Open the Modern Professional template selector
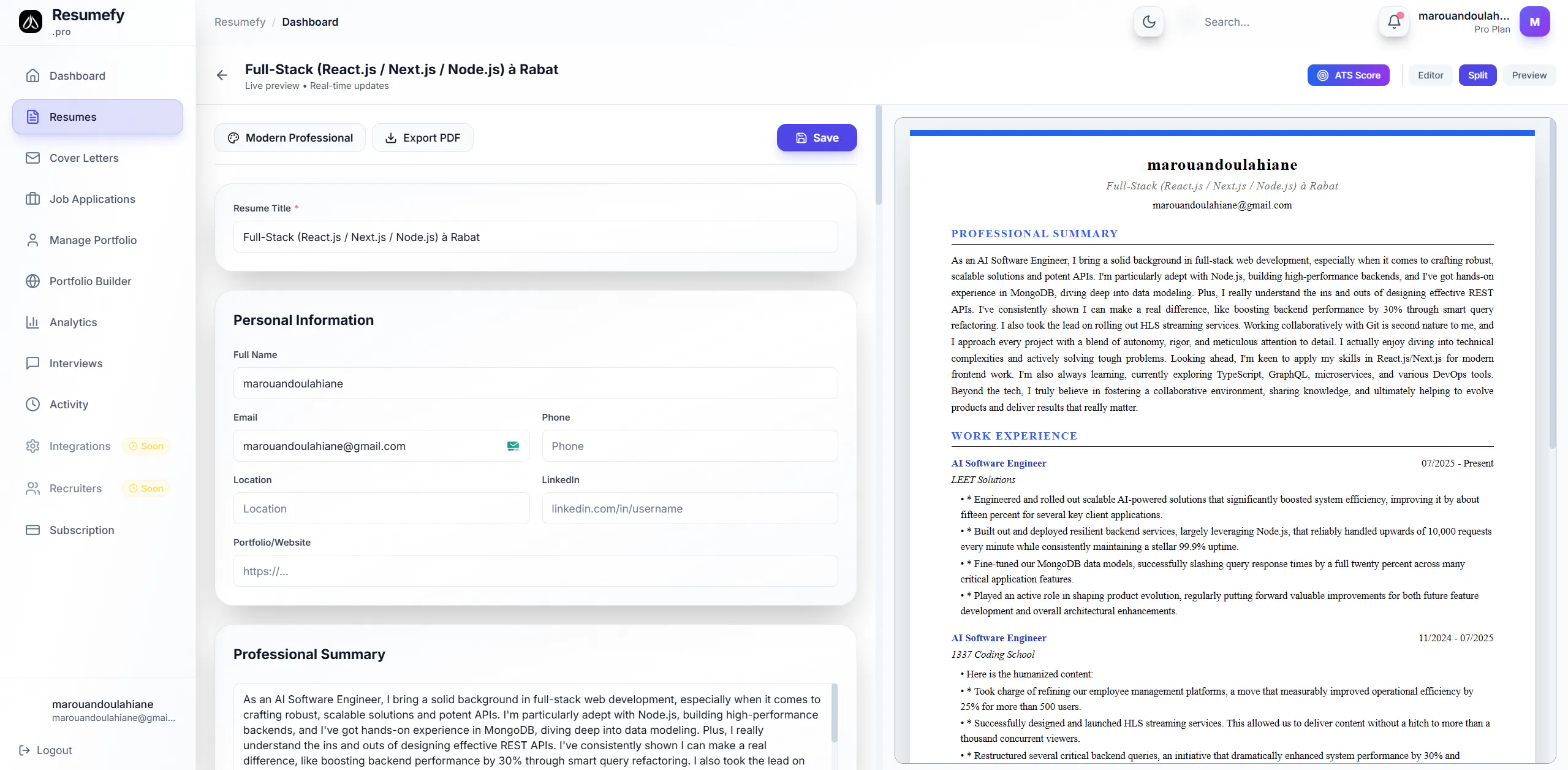This screenshot has width=1568, height=770. pos(290,137)
